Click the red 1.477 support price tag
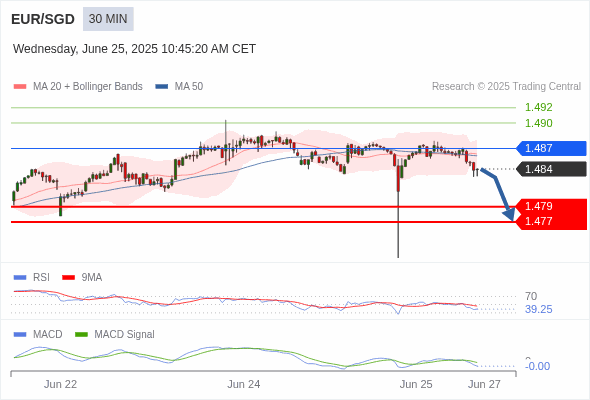The image size is (590, 400). click(x=551, y=221)
